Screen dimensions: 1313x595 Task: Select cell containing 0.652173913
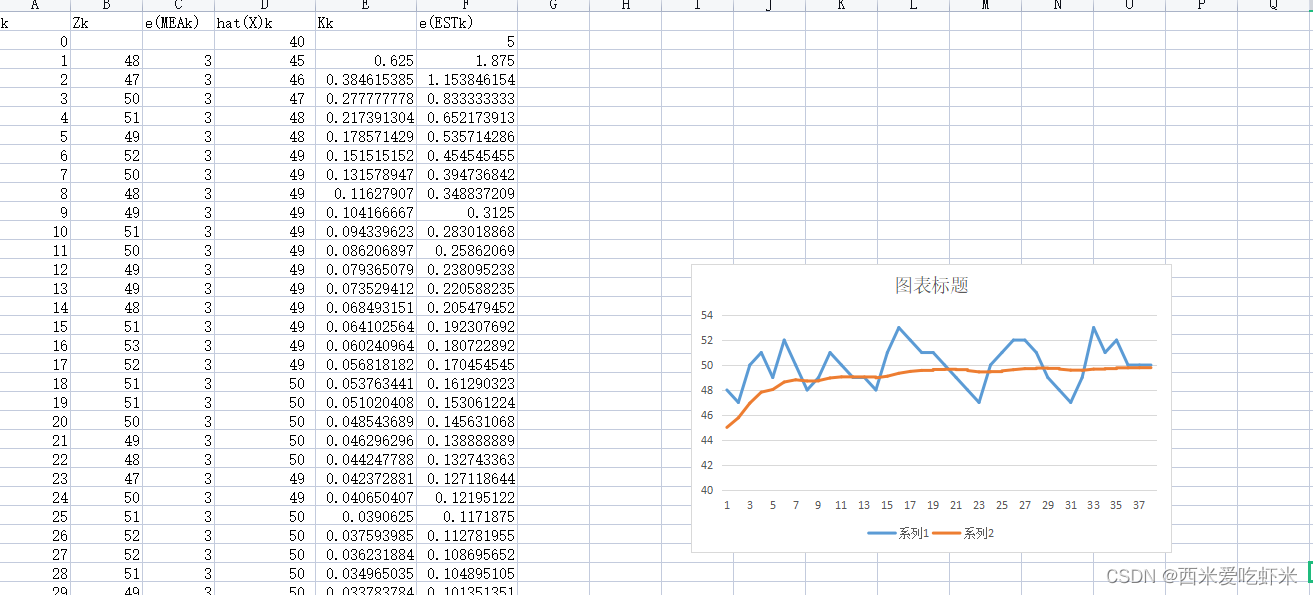(467, 117)
